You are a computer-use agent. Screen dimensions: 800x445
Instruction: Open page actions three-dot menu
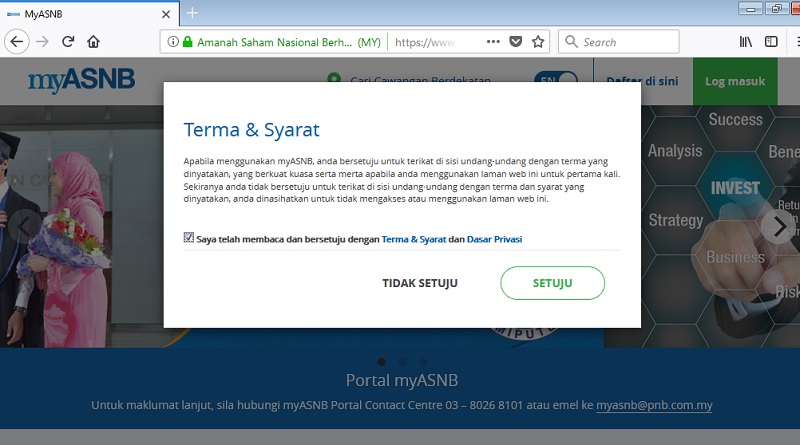tap(493, 41)
